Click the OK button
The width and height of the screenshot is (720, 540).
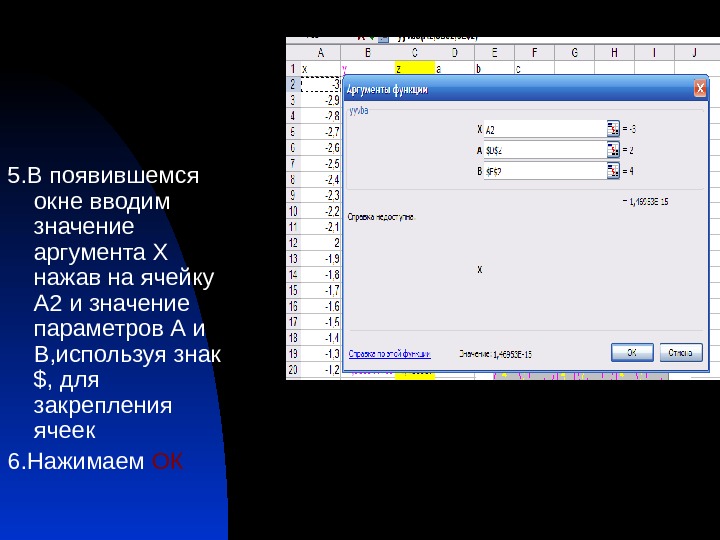click(x=632, y=353)
